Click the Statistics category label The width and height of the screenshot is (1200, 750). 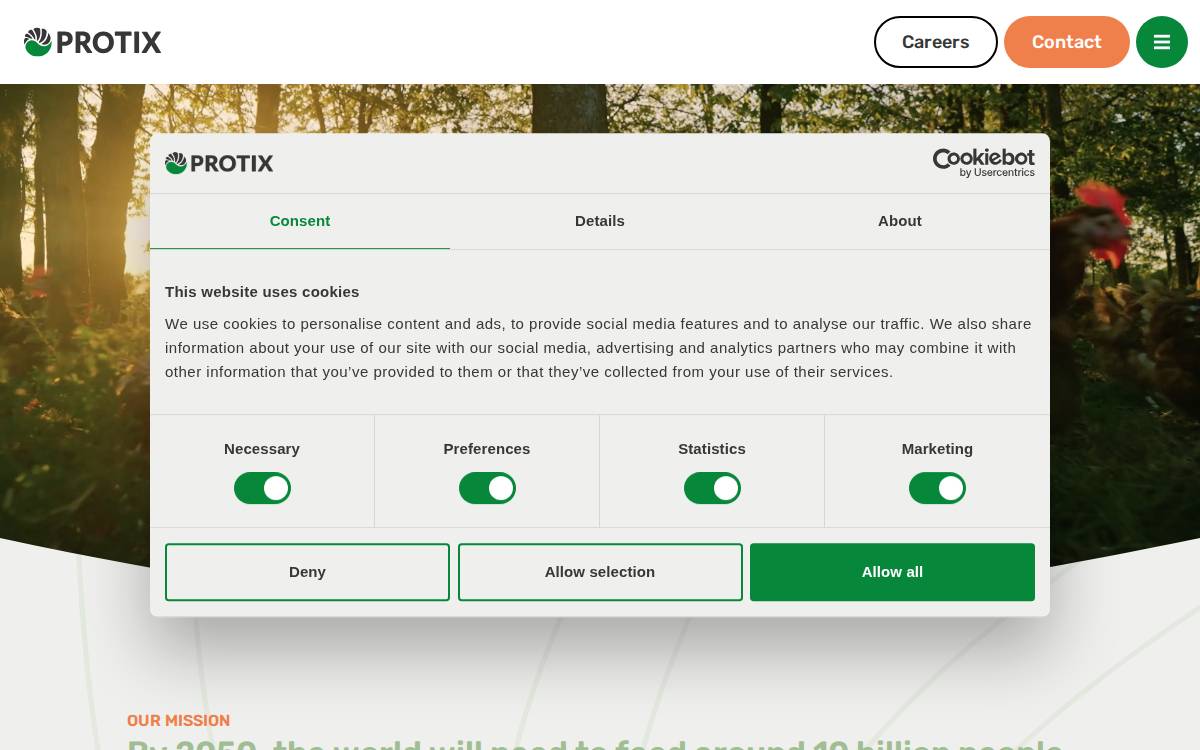click(x=712, y=449)
